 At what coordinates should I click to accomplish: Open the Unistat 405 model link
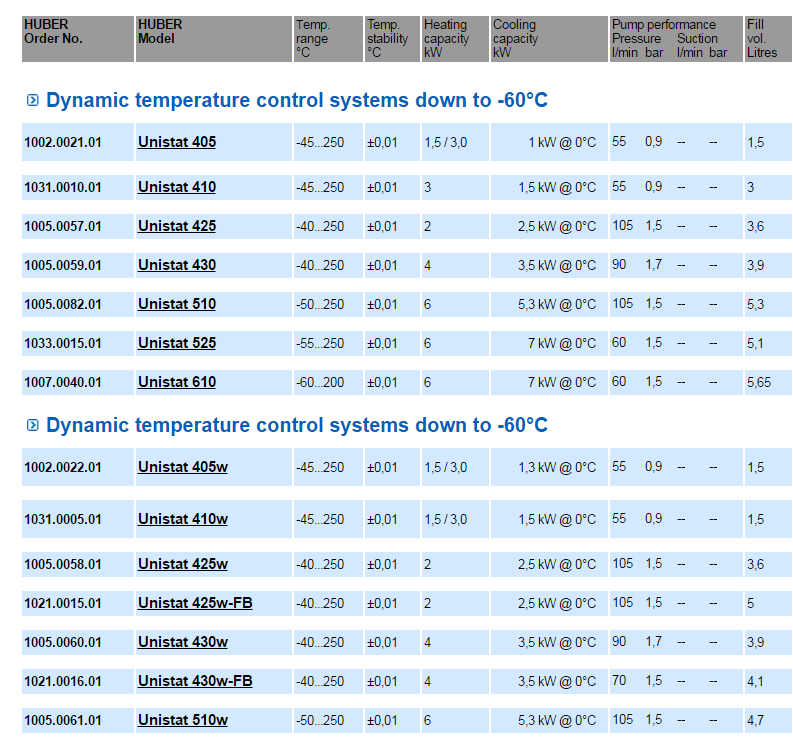177,142
